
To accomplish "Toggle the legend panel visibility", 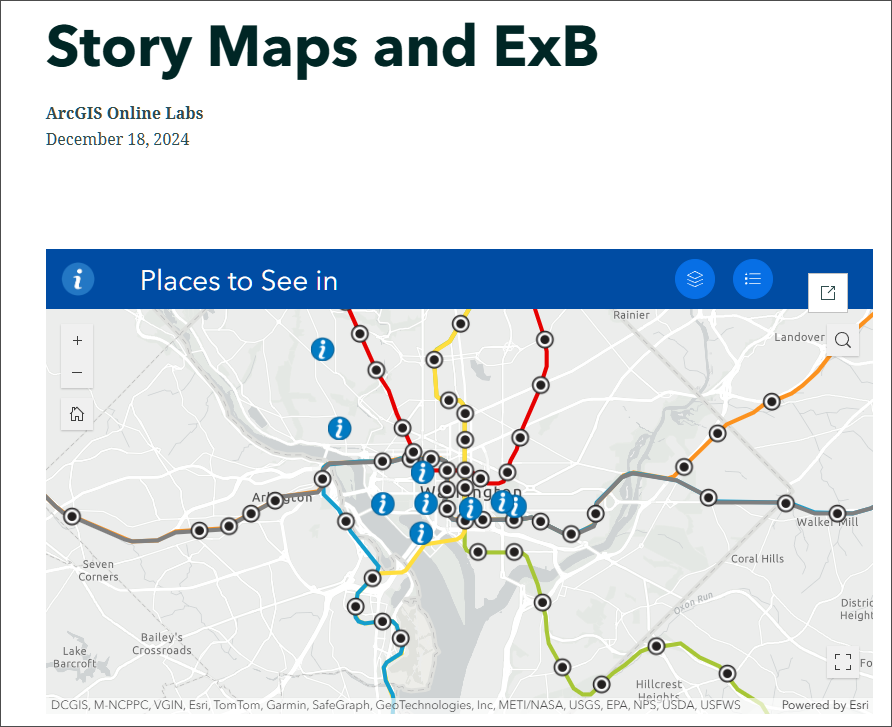I will 752,279.
